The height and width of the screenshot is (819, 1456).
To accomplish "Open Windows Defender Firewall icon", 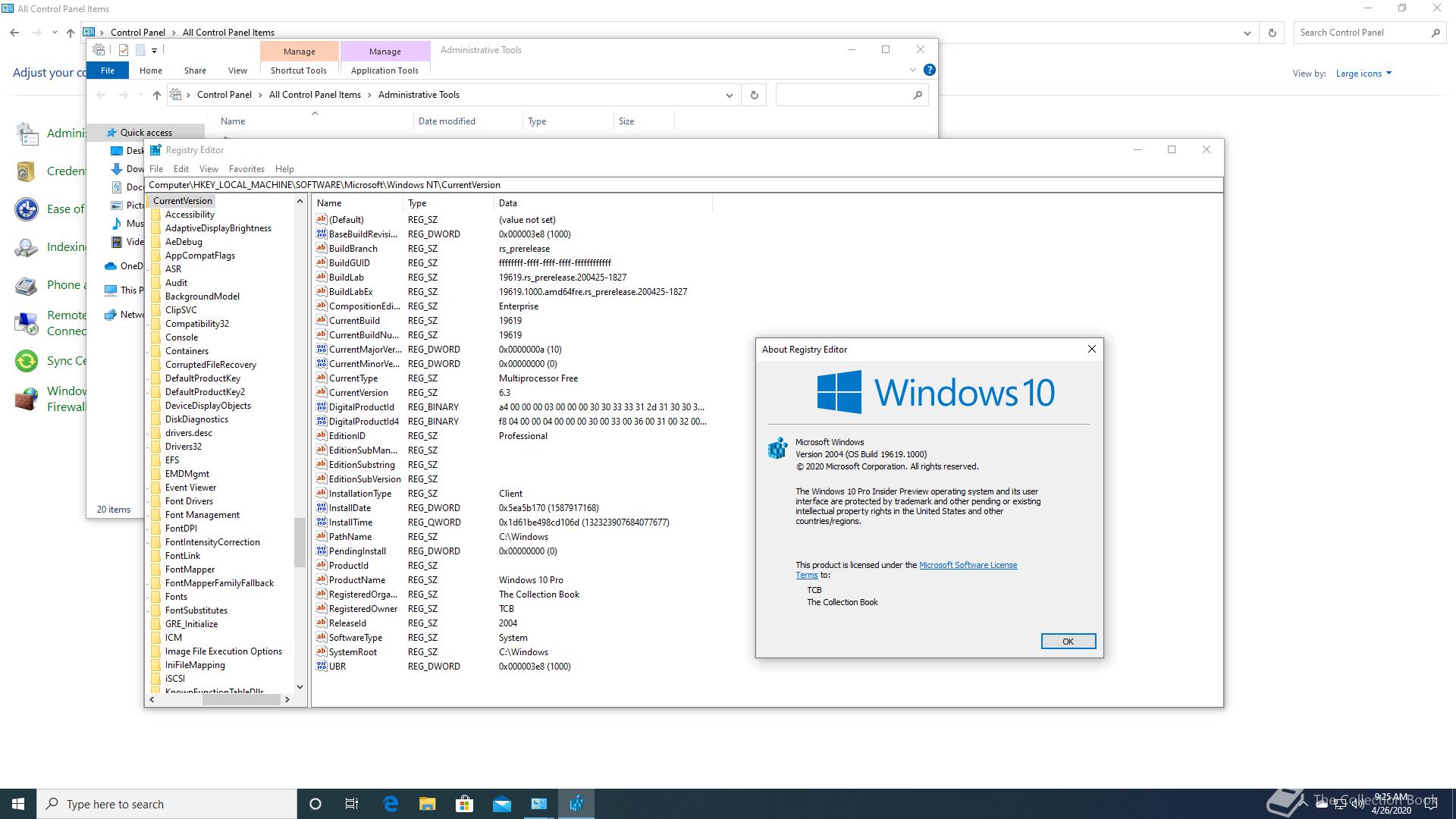I will [26, 399].
